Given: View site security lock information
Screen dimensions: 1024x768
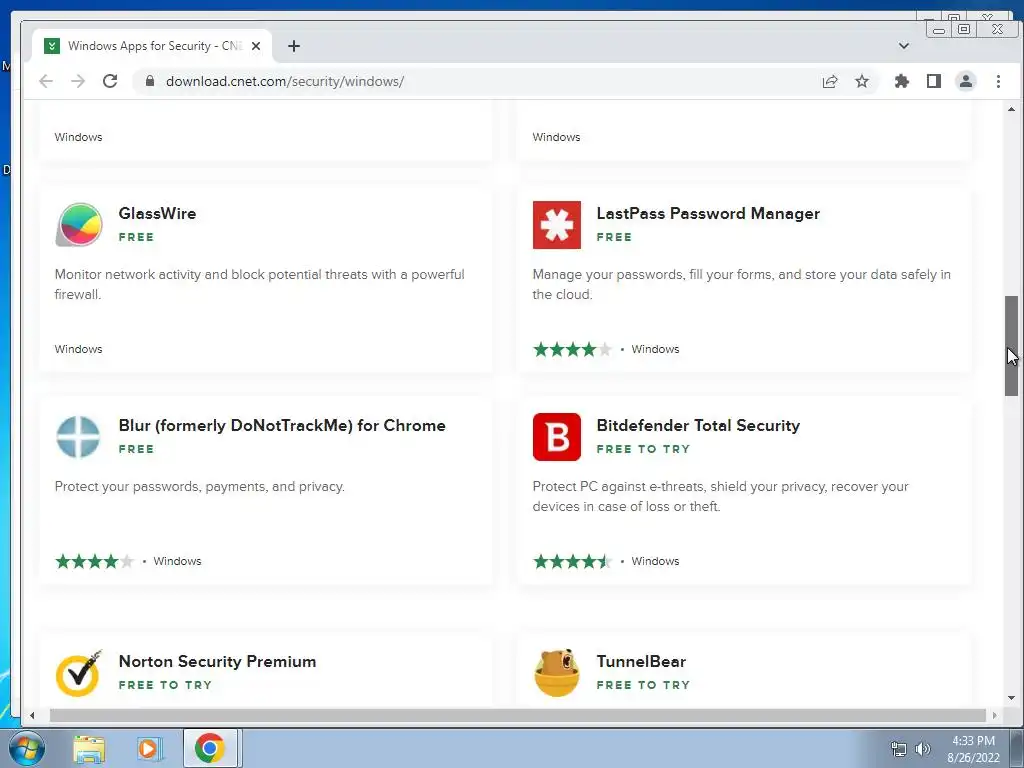Looking at the screenshot, I should [x=150, y=81].
